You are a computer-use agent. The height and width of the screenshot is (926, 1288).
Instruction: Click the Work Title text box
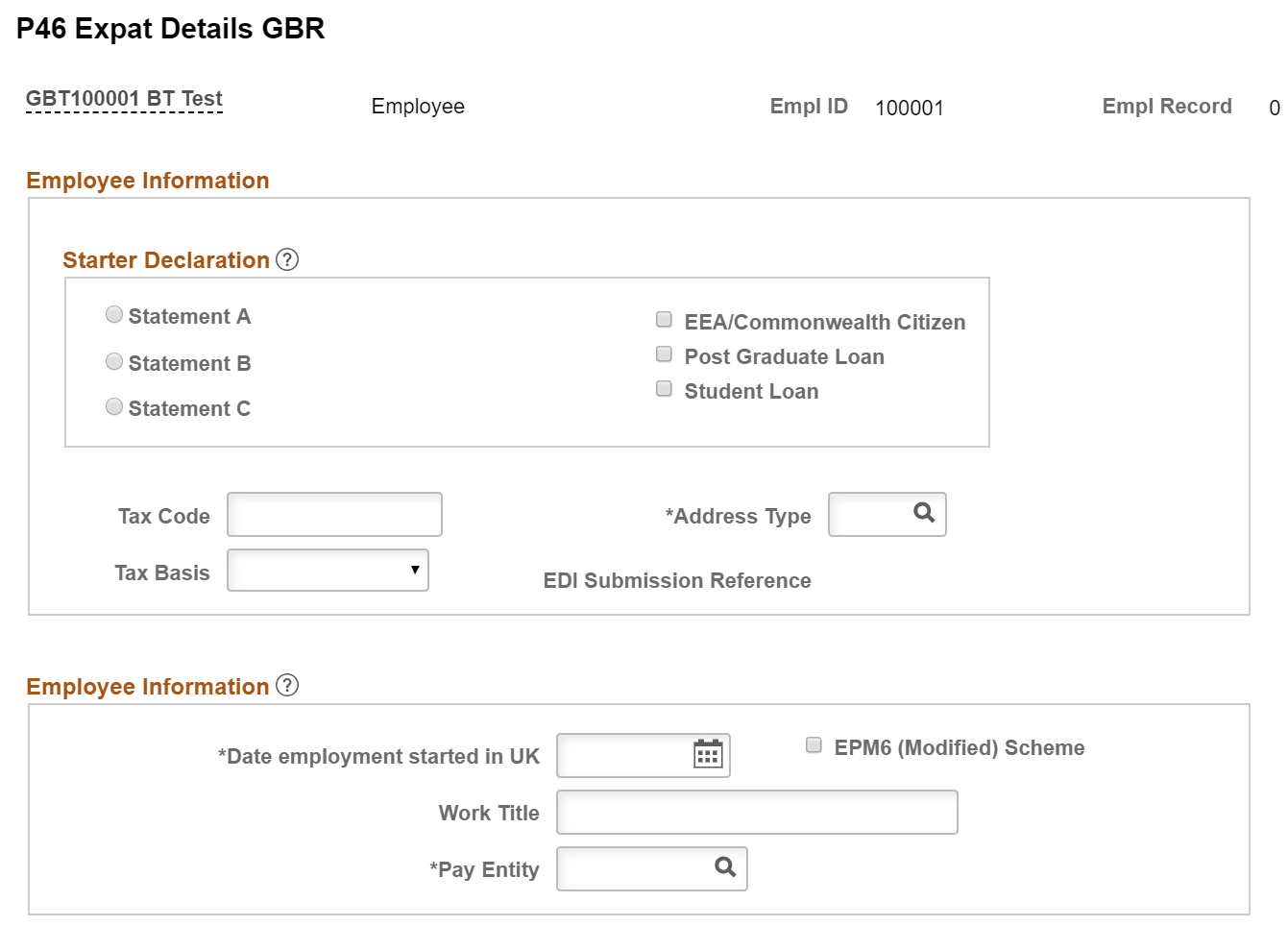pos(757,813)
